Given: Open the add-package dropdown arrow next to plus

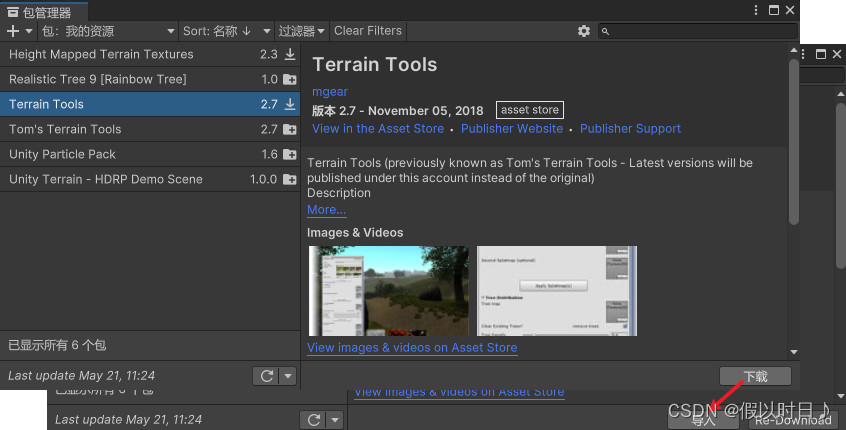Looking at the screenshot, I should point(29,31).
